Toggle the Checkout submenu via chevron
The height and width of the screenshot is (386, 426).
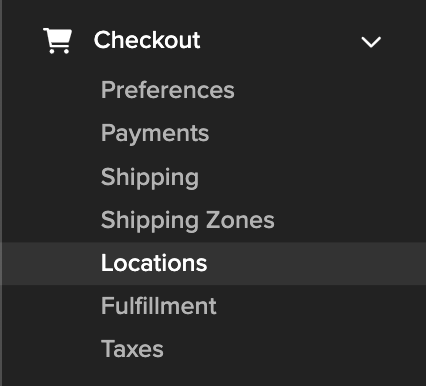371,42
